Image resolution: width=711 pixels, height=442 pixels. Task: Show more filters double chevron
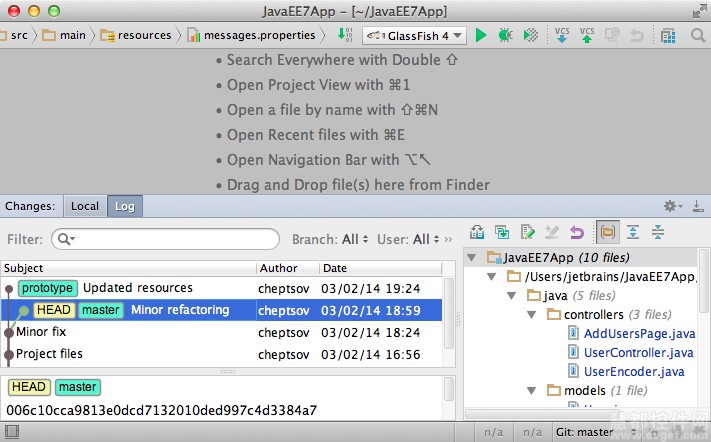click(x=448, y=239)
